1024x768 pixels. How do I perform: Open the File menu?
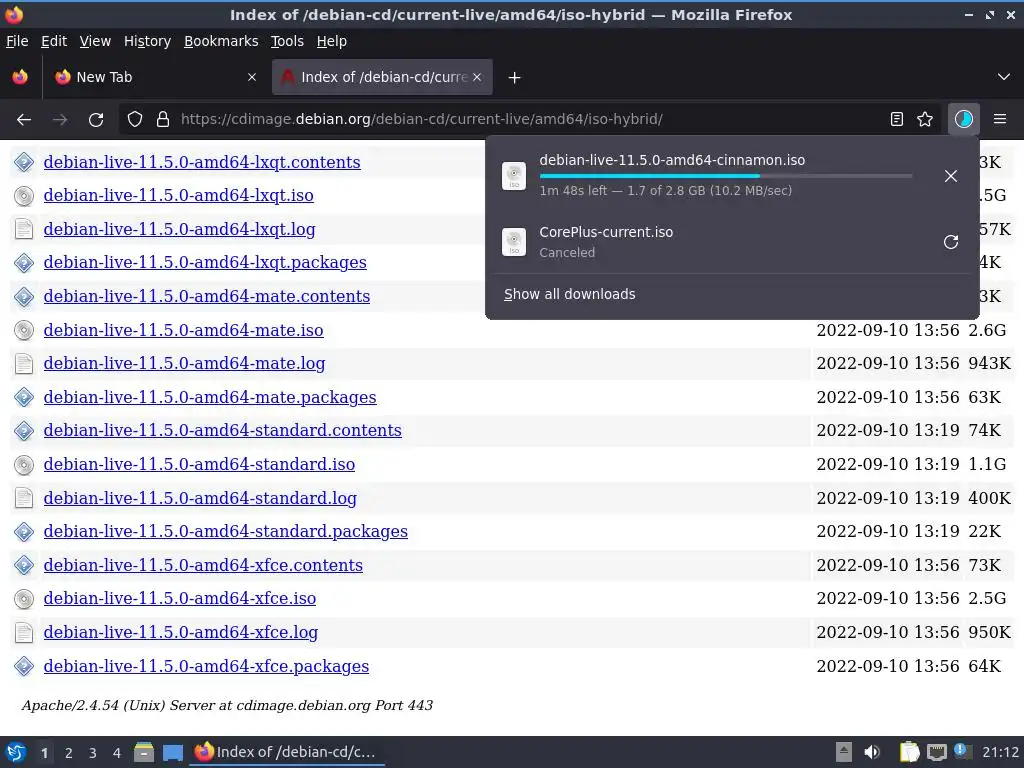pyautogui.click(x=17, y=41)
